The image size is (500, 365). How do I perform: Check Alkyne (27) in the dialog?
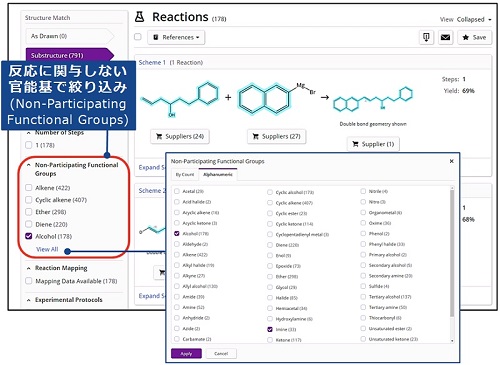(x=177, y=276)
